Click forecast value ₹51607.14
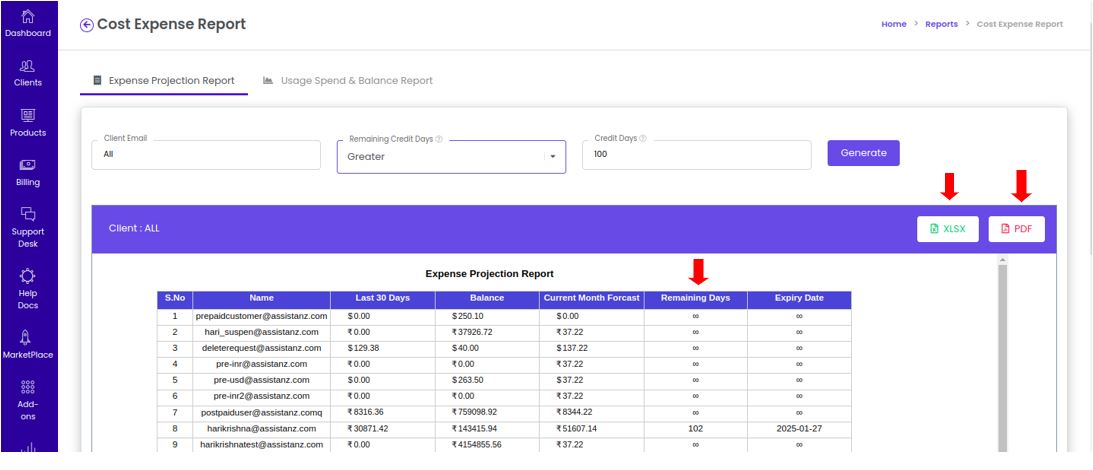This screenshot has height=470, width=1093. click(x=576, y=429)
